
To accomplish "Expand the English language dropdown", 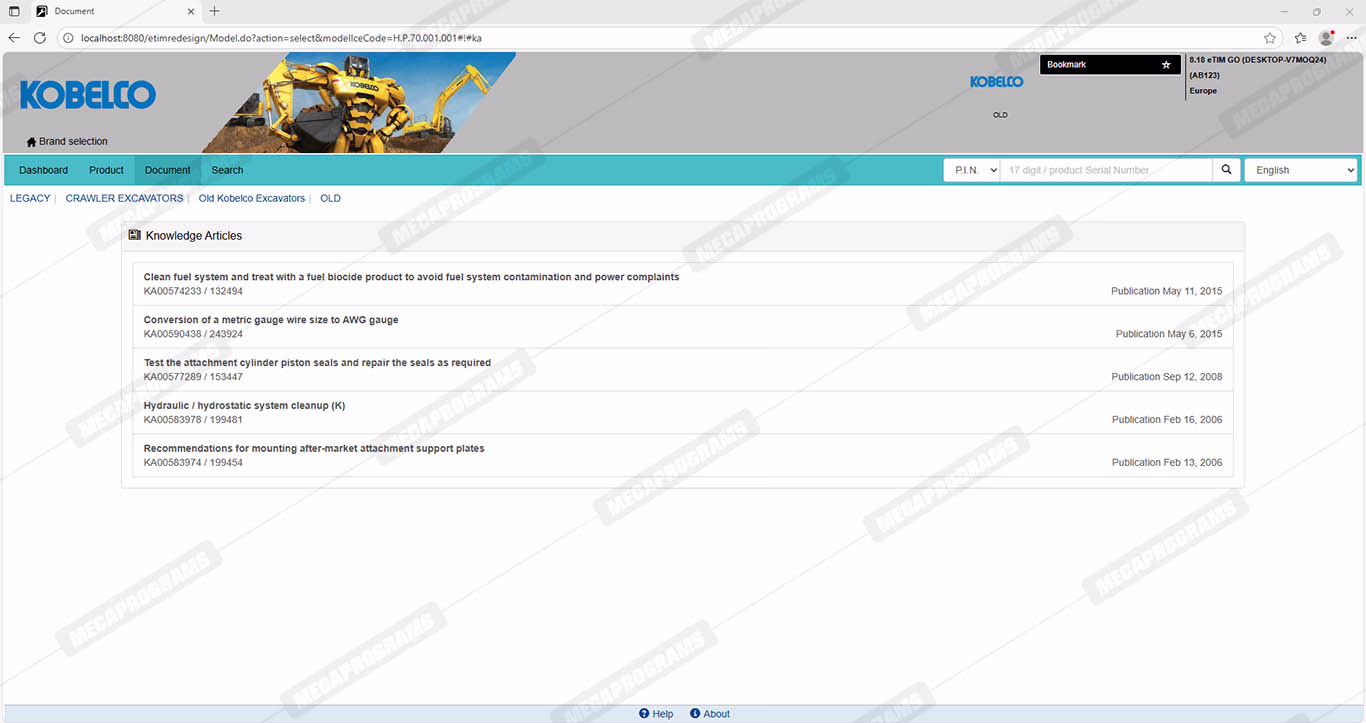I will (x=1300, y=170).
